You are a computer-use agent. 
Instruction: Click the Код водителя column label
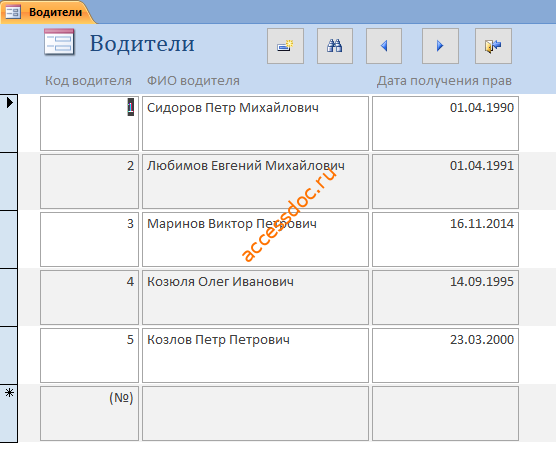(x=88, y=81)
